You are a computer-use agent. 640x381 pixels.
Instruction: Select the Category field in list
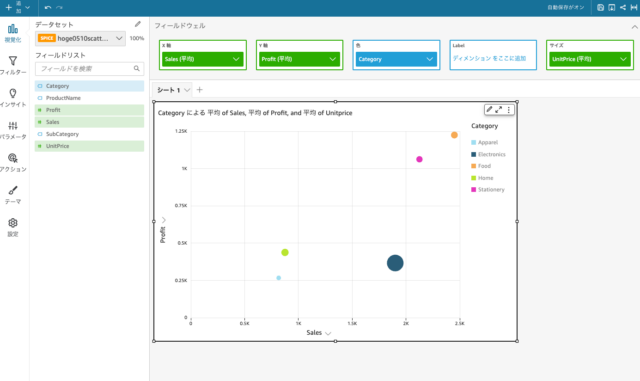click(89, 86)
